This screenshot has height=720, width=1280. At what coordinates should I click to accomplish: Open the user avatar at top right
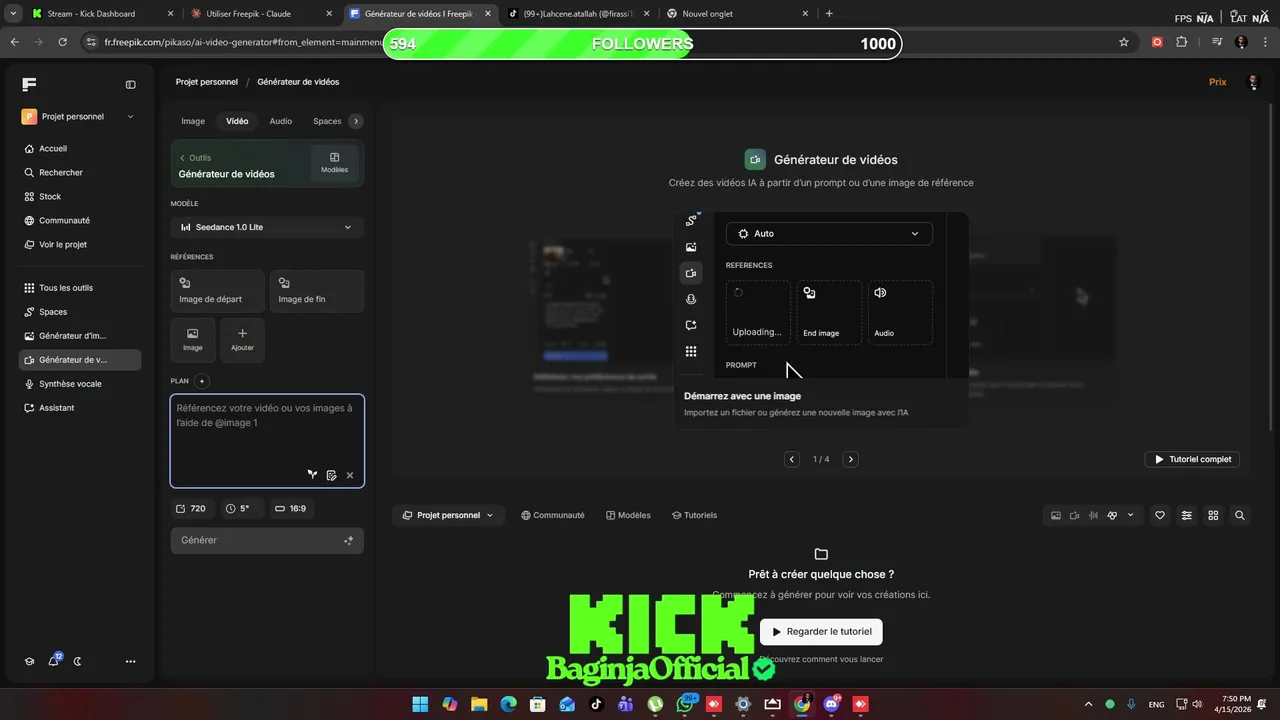click(1253, 82)
